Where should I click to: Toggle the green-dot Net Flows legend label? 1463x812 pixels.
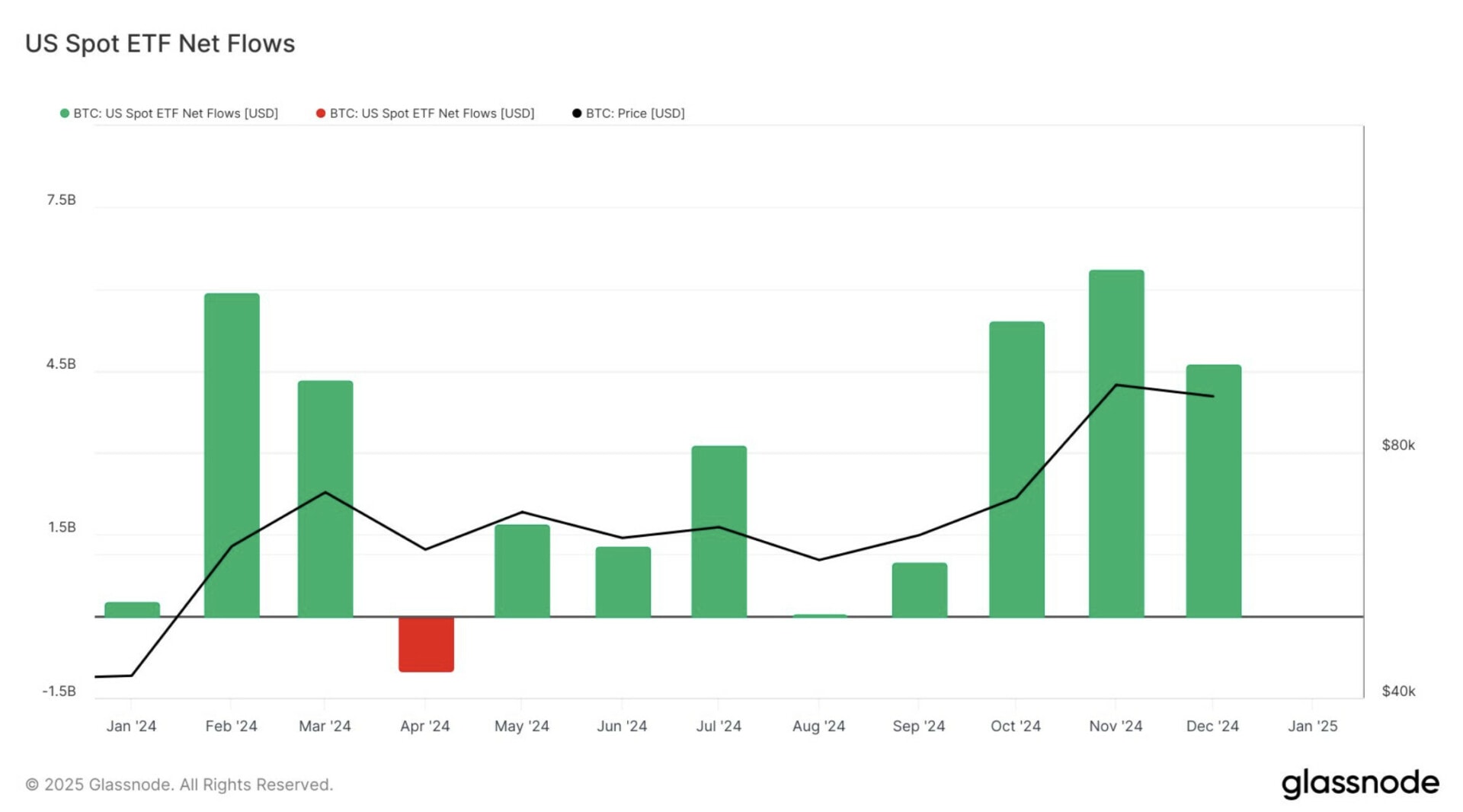coord(175,113)
